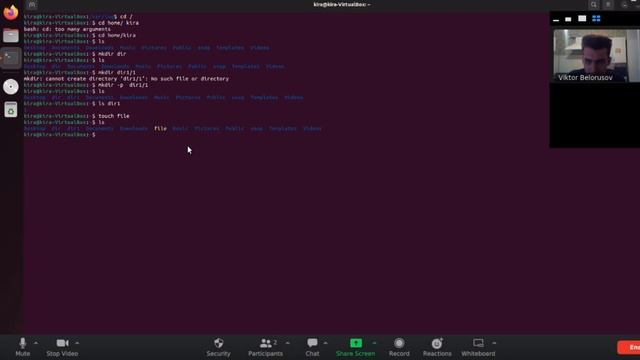This screenshot has height=360, width=640.
Task: Click the terminal search magnifier icon
Action: [x=593, y=5]
